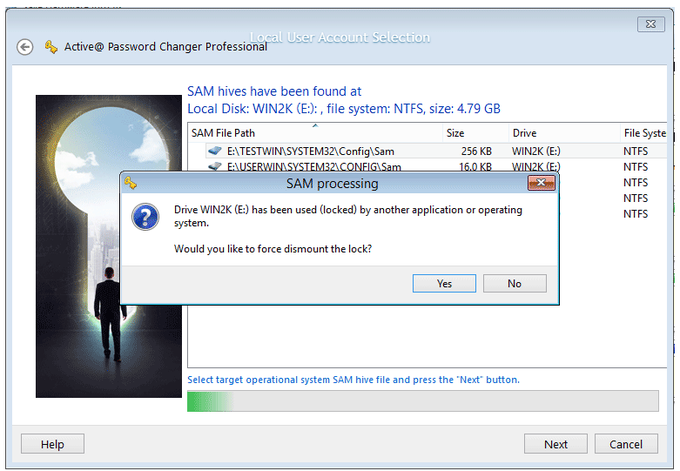Click the 'Select target operational system SAM hive' hint
The image size is (680, 471).
click(x=353, y=379)
